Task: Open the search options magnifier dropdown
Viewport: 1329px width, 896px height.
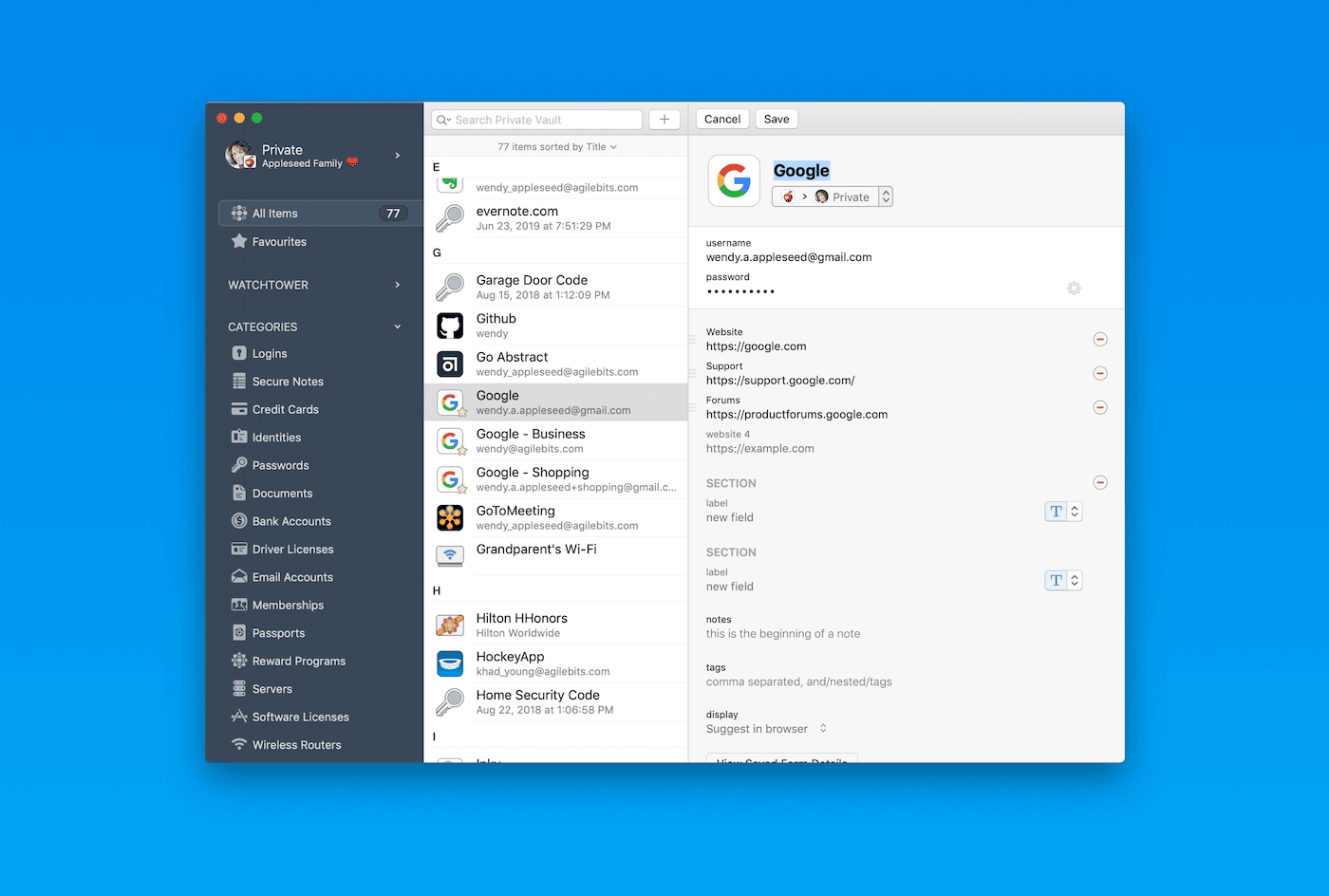Action: click(x=443, y=120)
